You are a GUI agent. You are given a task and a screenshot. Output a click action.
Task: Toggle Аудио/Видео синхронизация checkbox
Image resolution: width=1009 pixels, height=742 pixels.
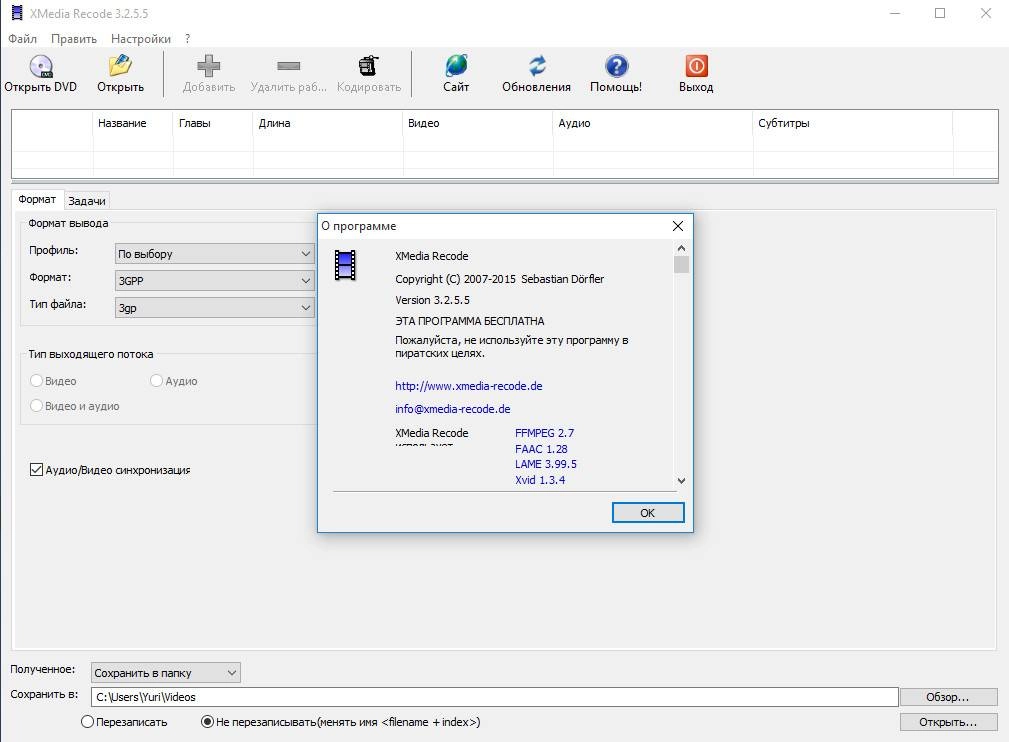click(x=37, y=470)
